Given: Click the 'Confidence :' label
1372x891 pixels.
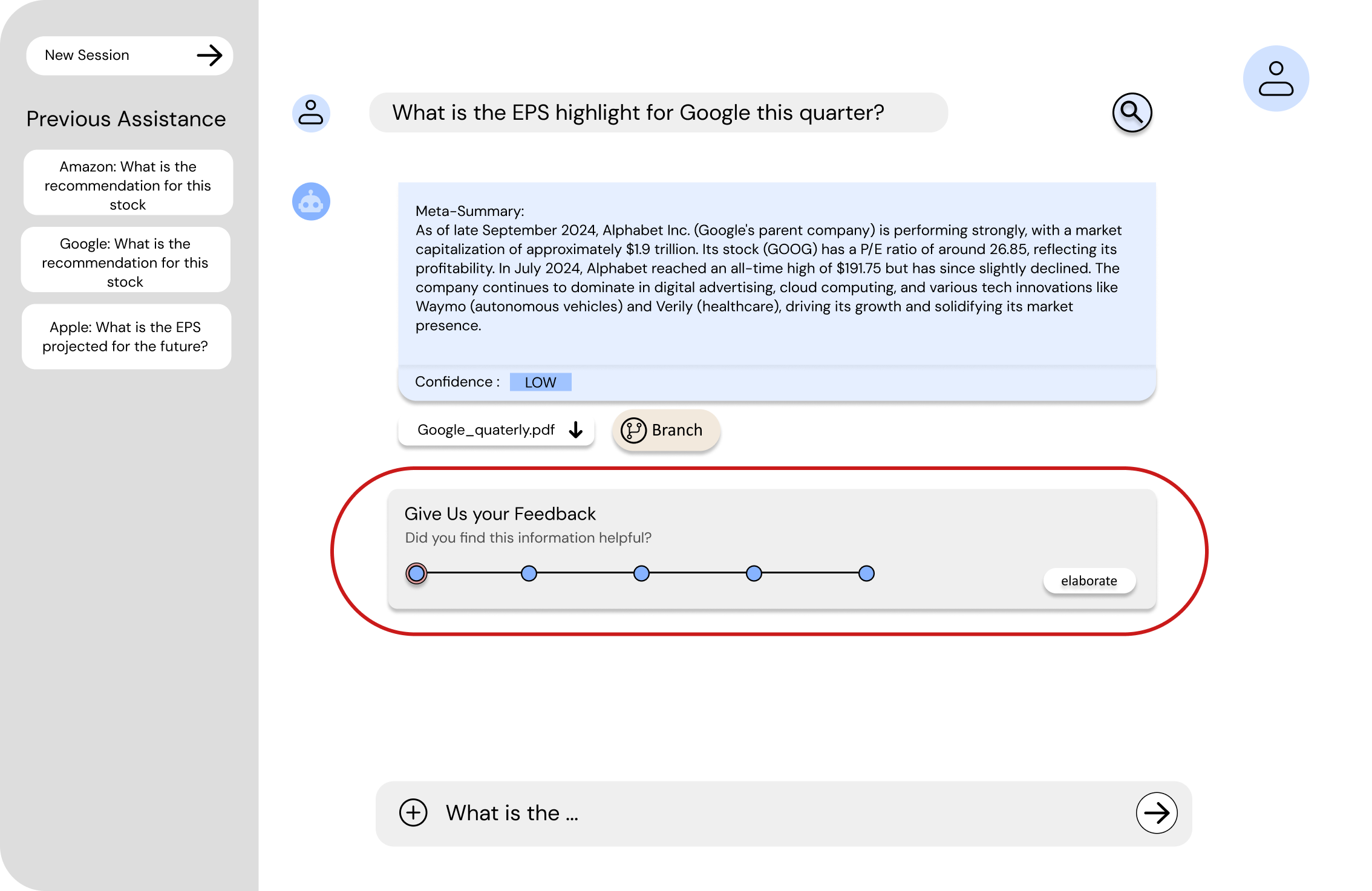Looking at the screenshot, I should coord(457,382).
